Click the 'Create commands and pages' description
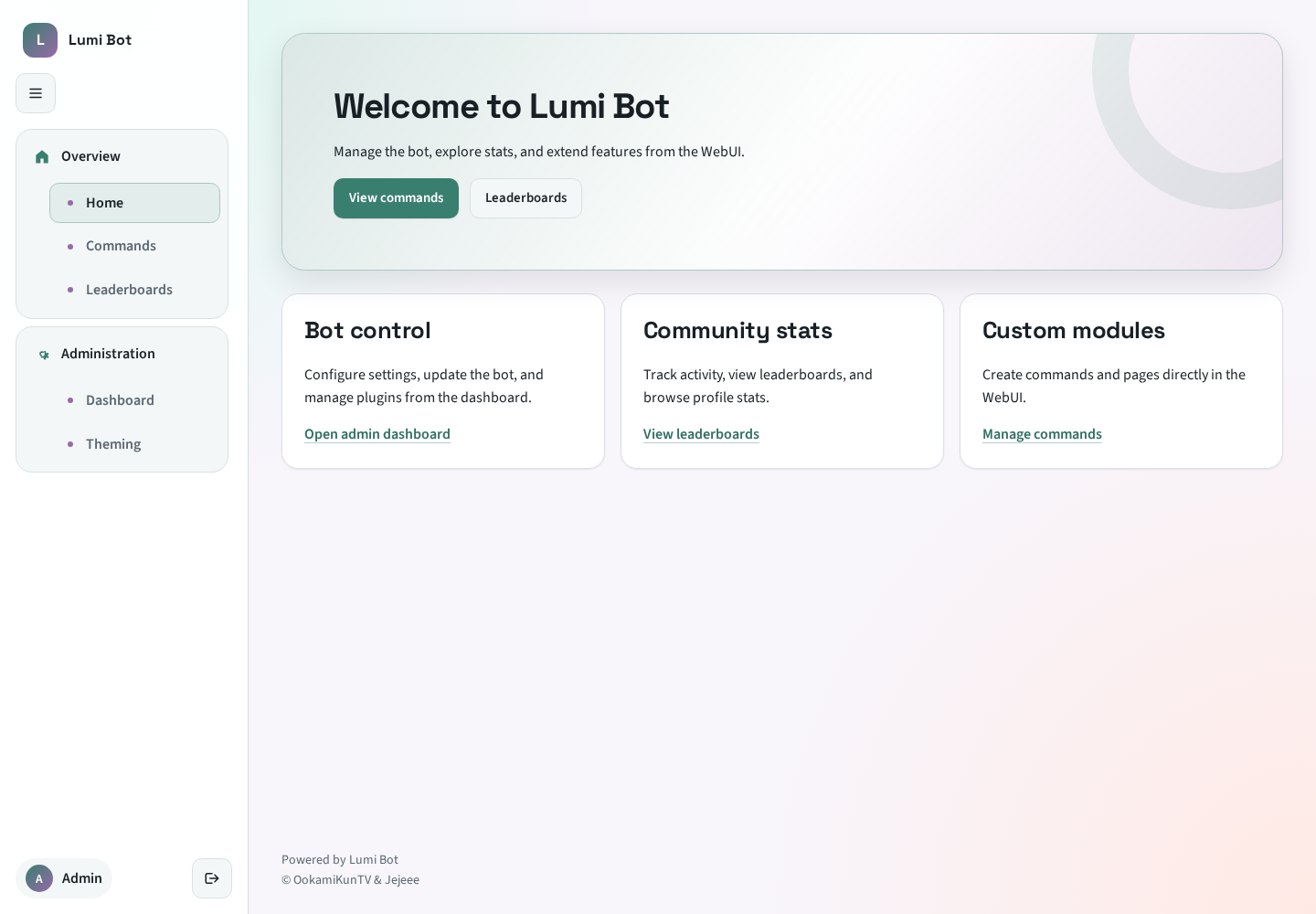This screenshot has width=1316, height=914. point(1114,386)
